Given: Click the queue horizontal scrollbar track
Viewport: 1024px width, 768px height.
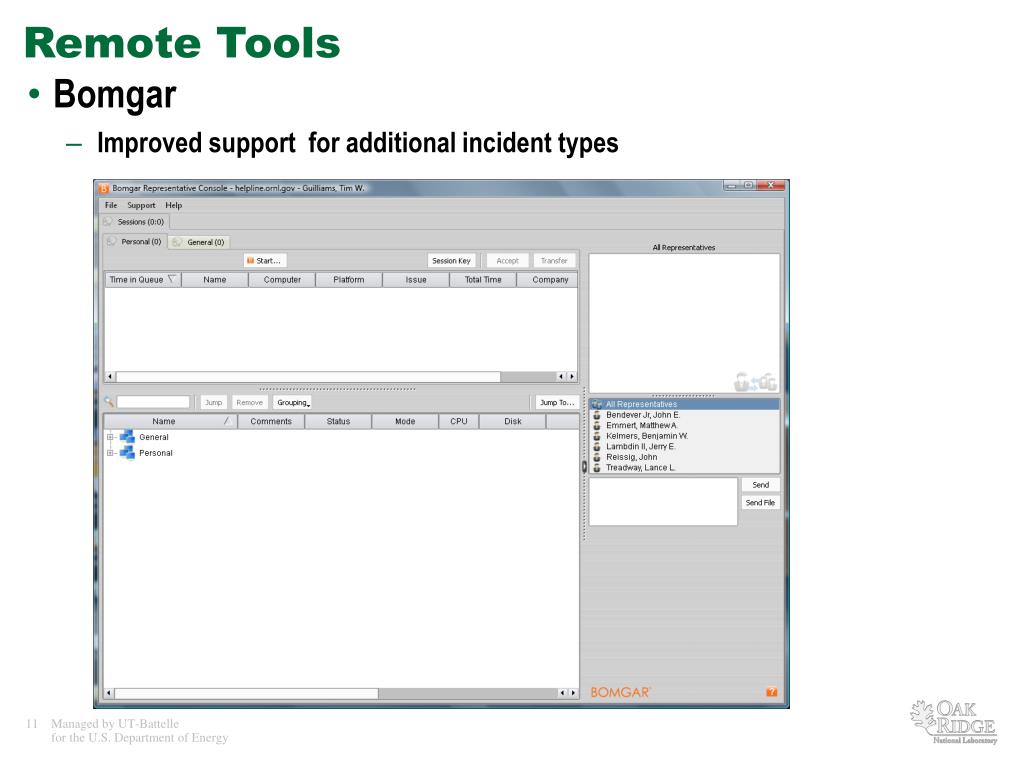Looking at the screenshot, I should 528,377.
